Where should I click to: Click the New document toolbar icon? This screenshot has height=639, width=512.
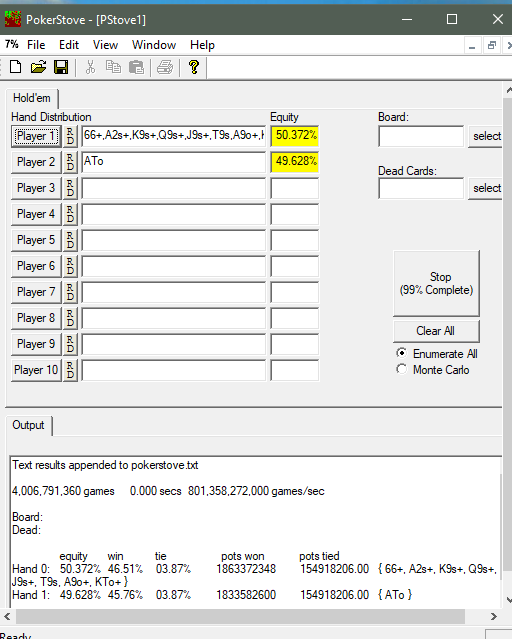point(15,66)
